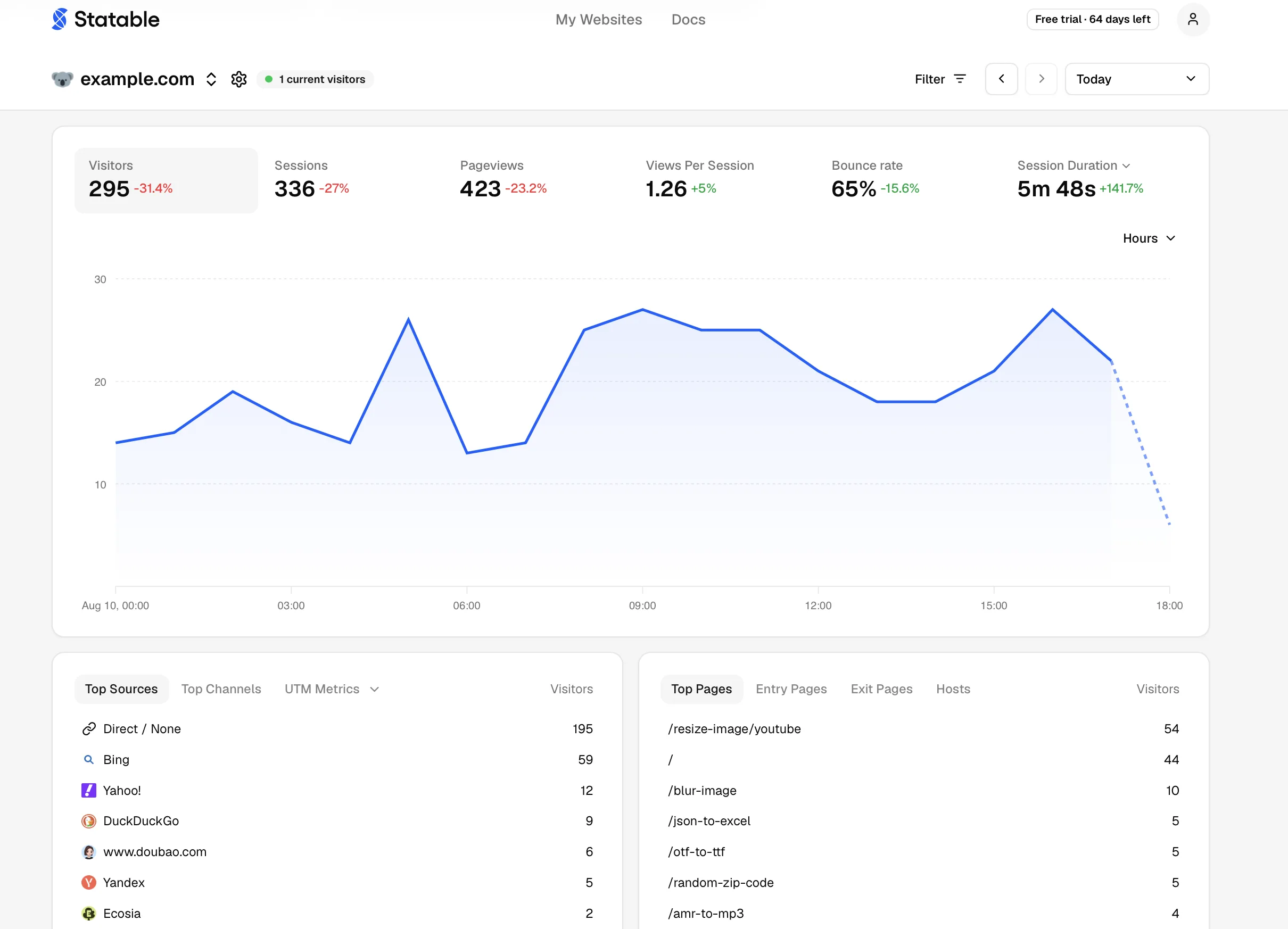
Task: Open the /blur-image page row
Action: coord(923,791)
